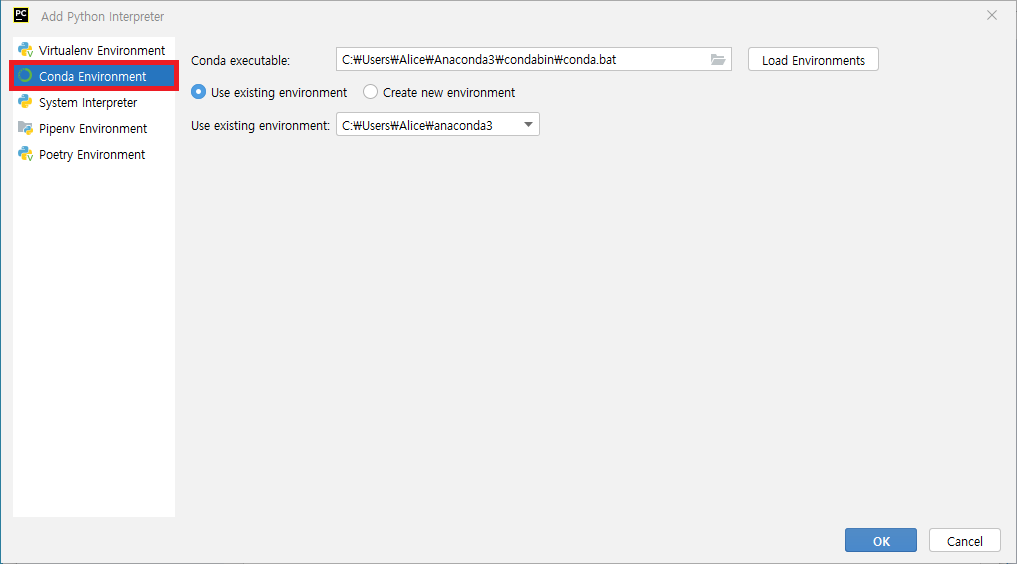Click the Load Environments button
Viewport: 1017px width, 564px height.
tap(813, 60)
